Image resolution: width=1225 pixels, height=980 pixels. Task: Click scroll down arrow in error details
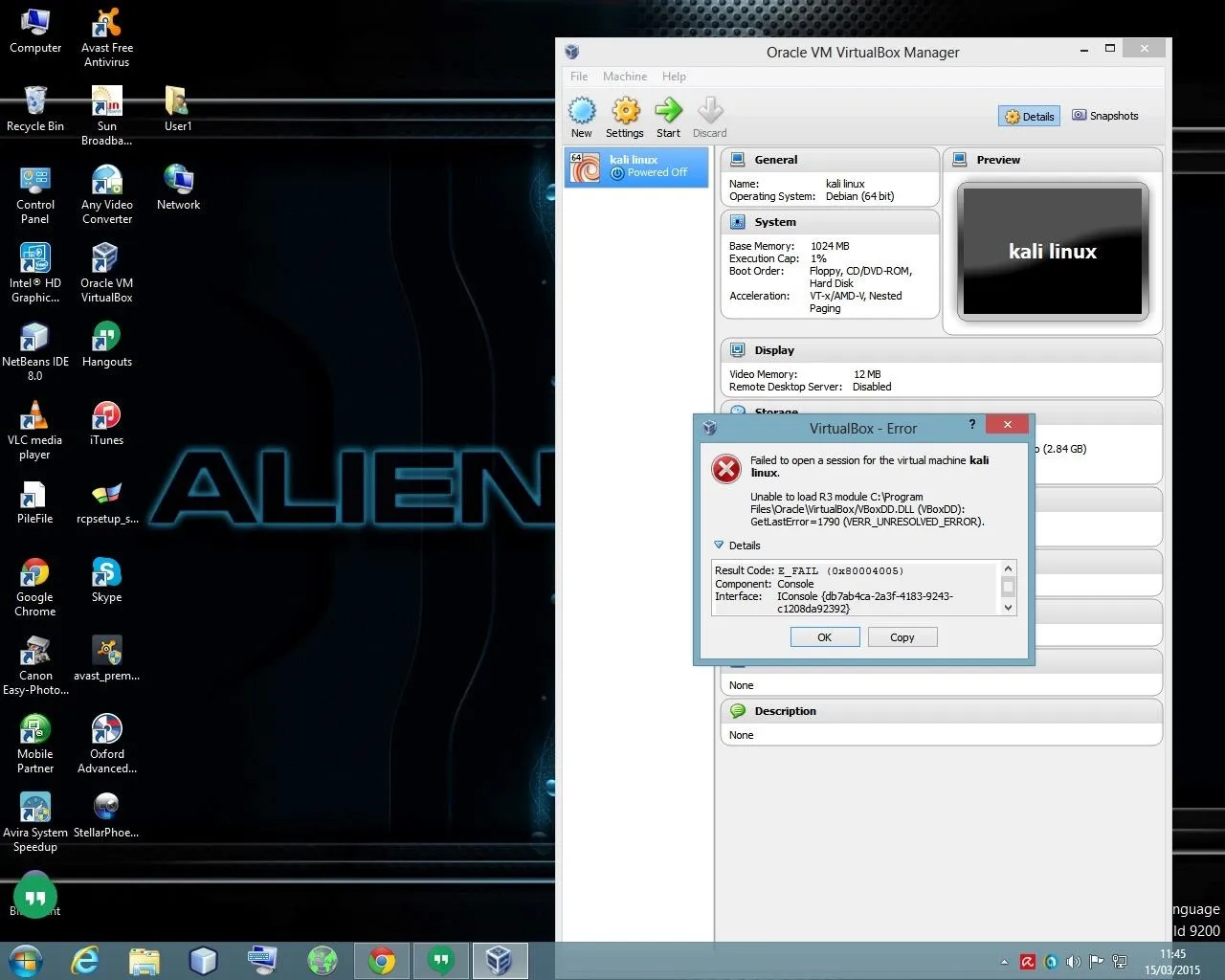(1008, 607)
